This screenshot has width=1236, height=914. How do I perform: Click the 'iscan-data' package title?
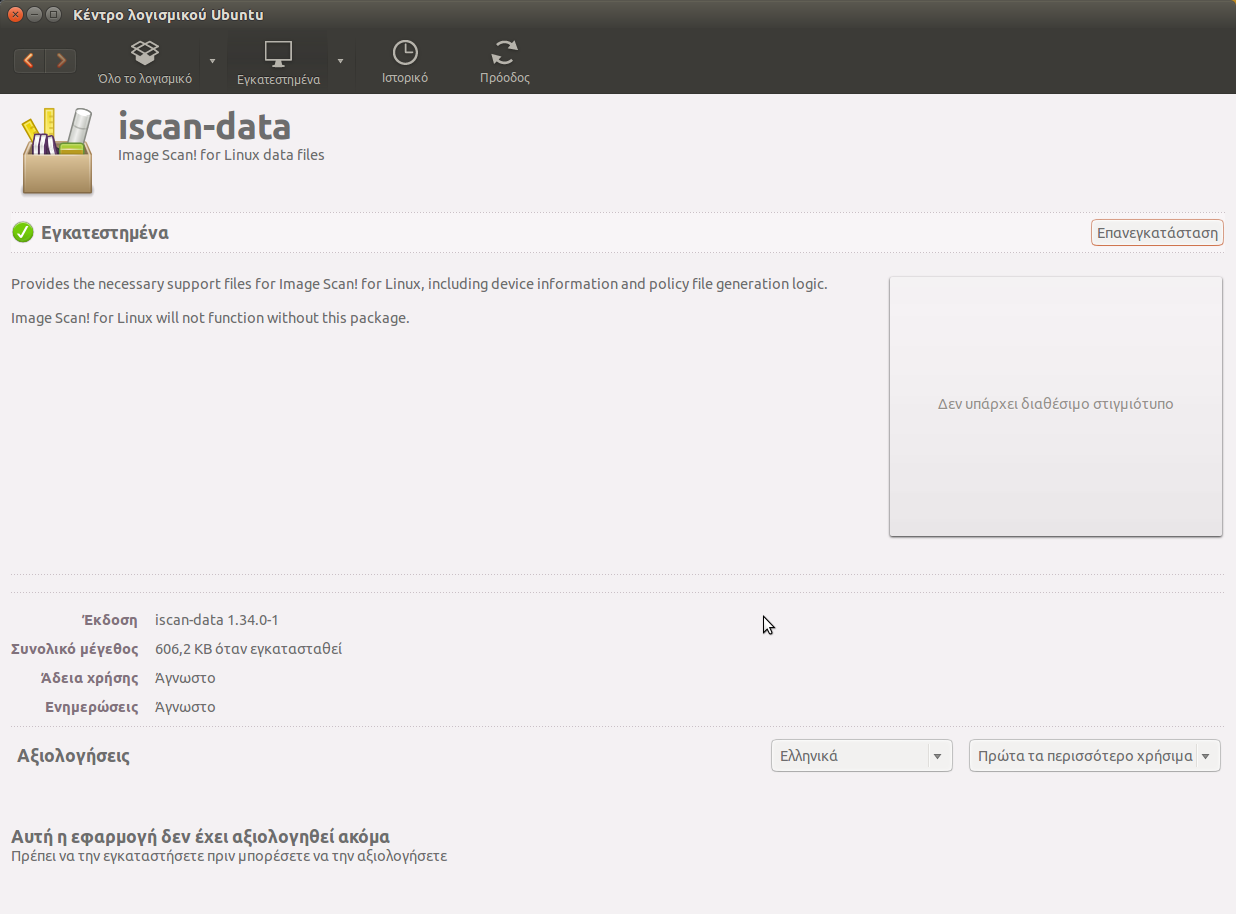pyautogui.click(x=204, y=127)
